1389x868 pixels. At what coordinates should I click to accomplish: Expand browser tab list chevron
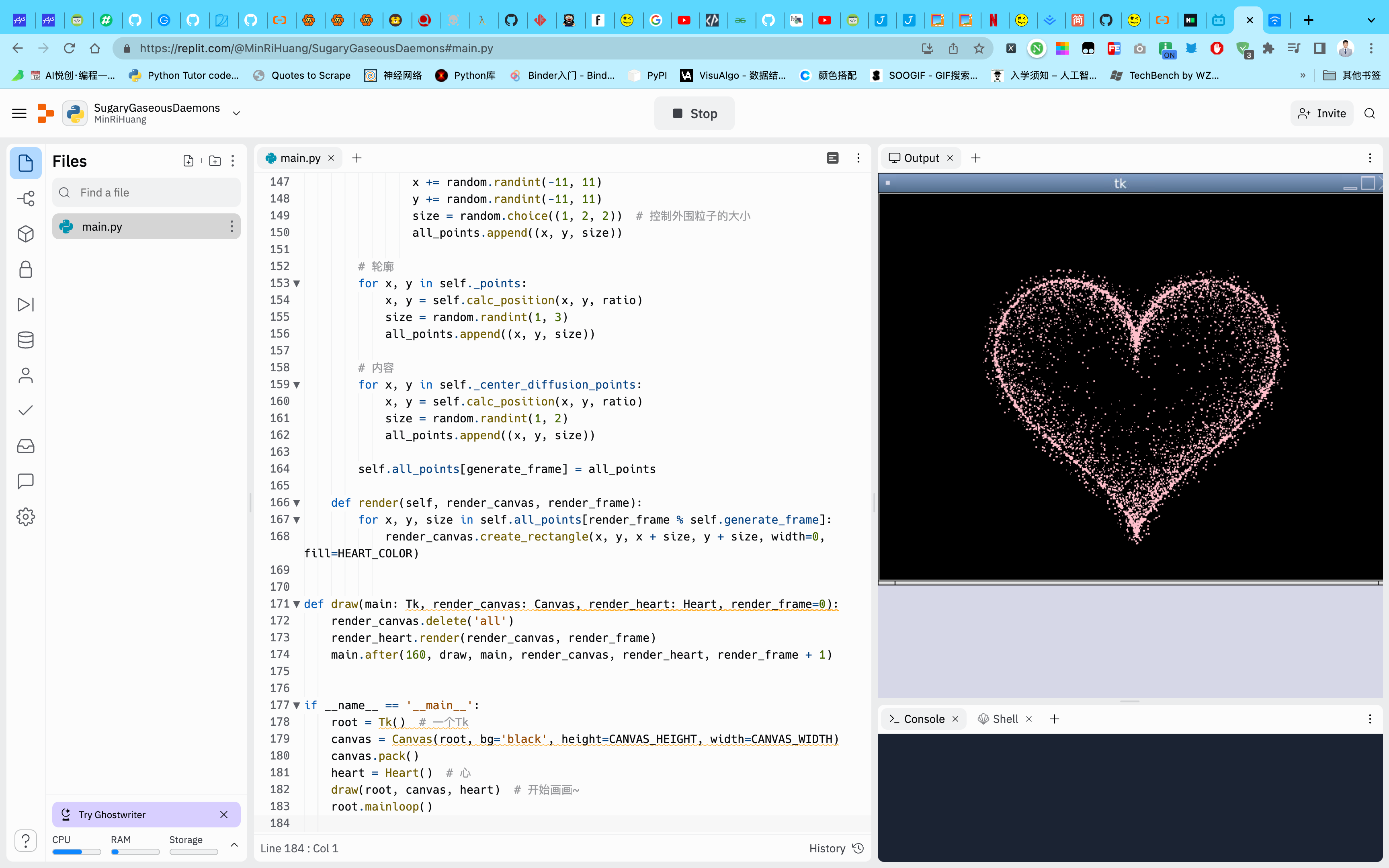tap(1371, 20)
